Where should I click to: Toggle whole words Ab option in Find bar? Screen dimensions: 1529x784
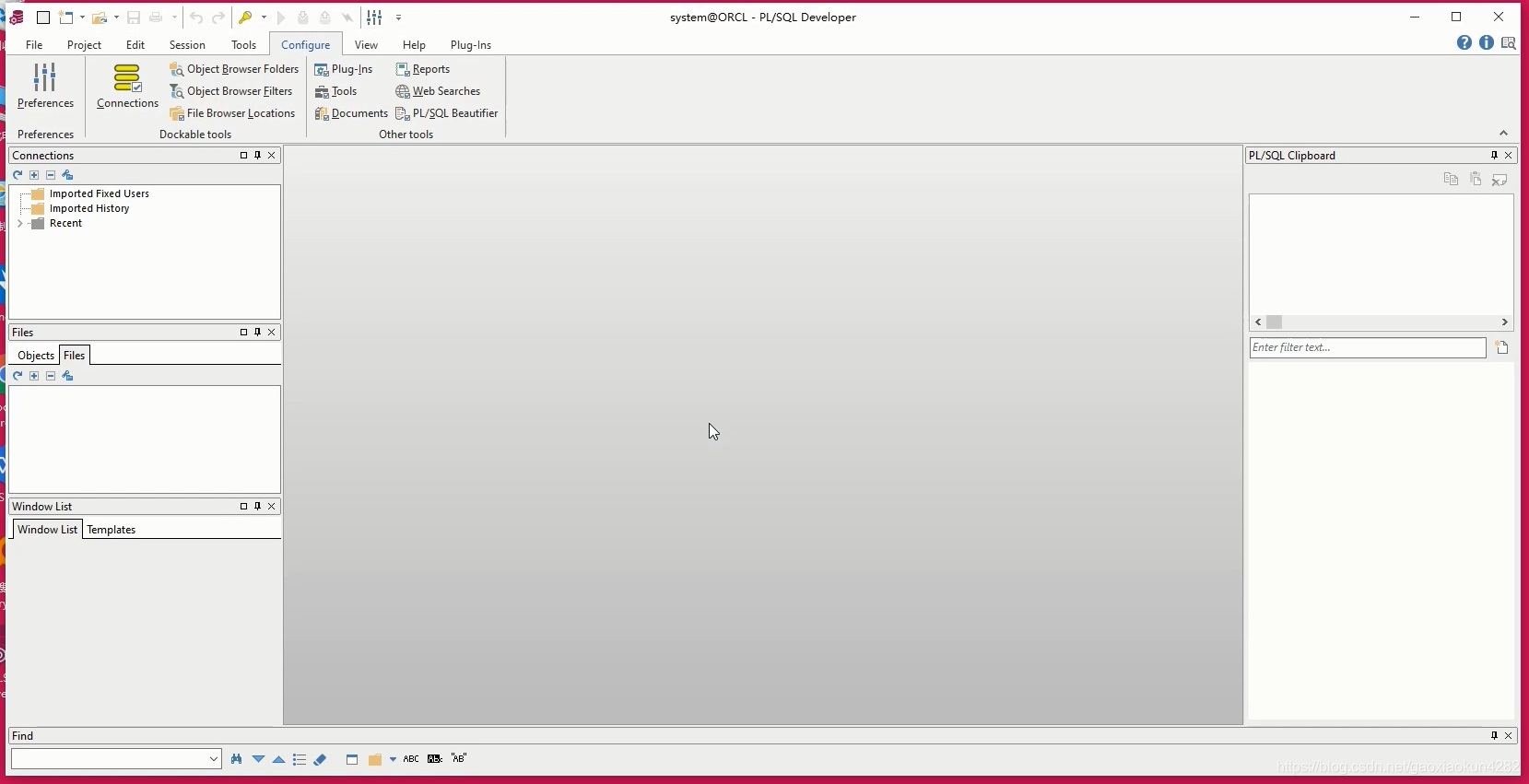click(435, 759)
